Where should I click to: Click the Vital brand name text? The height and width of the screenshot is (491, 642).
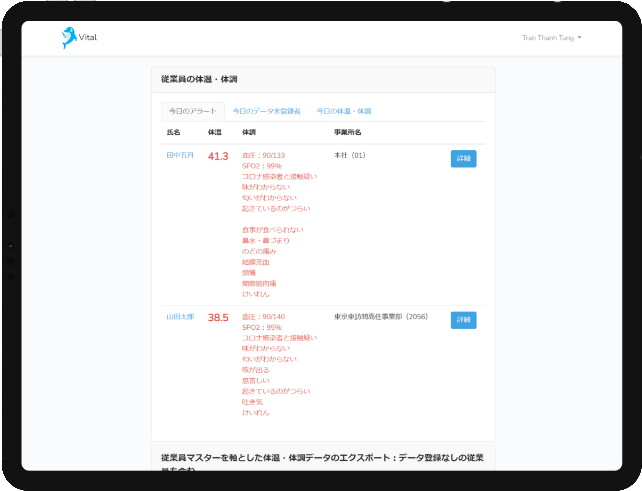pos(88,38)
